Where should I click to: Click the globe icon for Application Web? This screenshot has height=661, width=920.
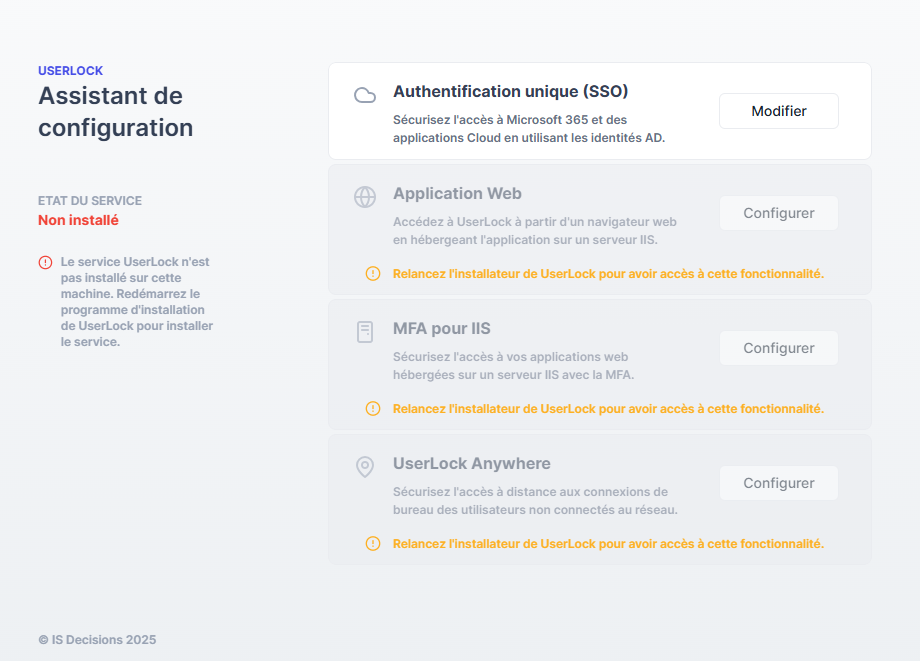365,197
